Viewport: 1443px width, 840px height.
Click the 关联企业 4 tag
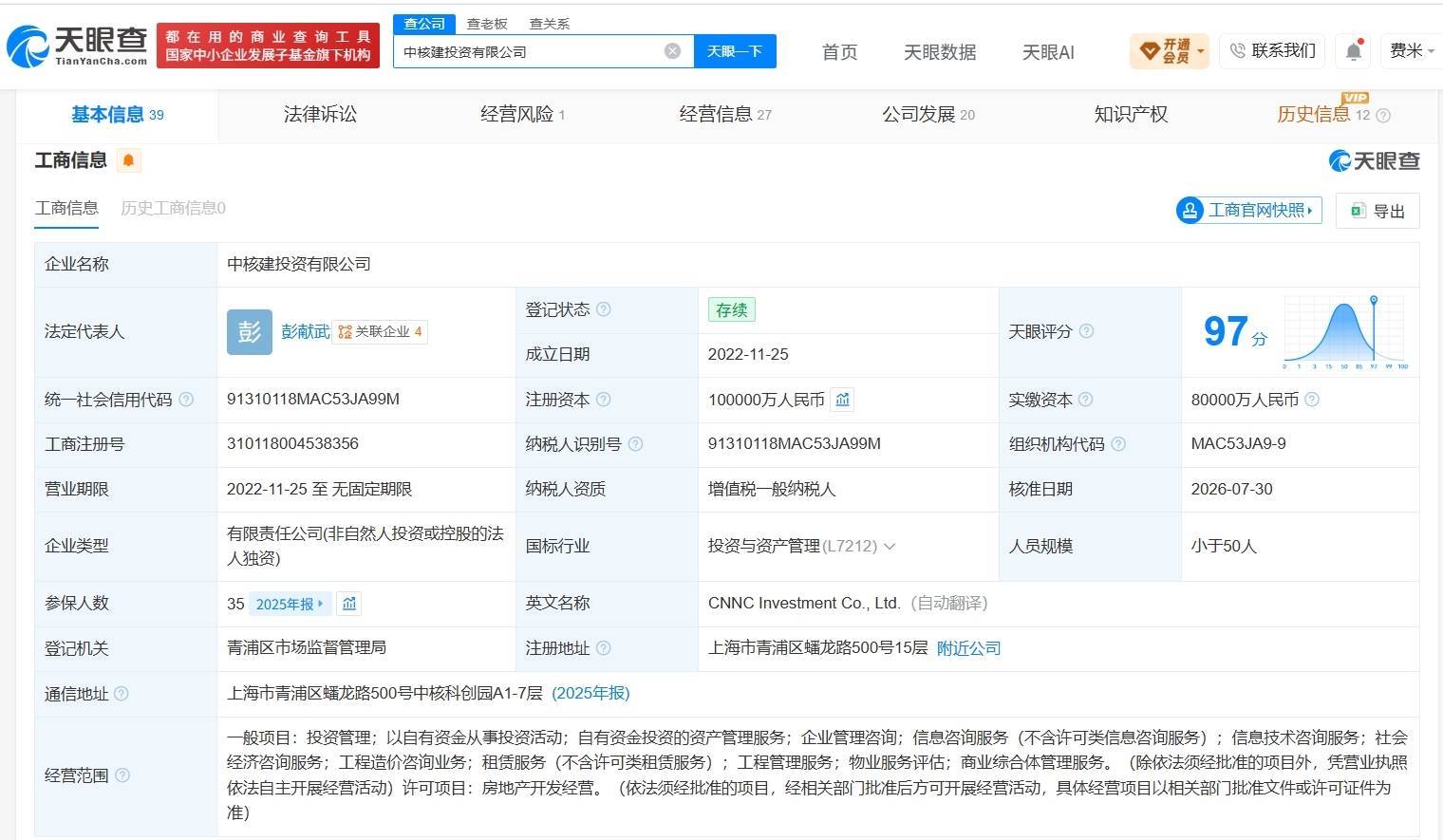[380, 331]
